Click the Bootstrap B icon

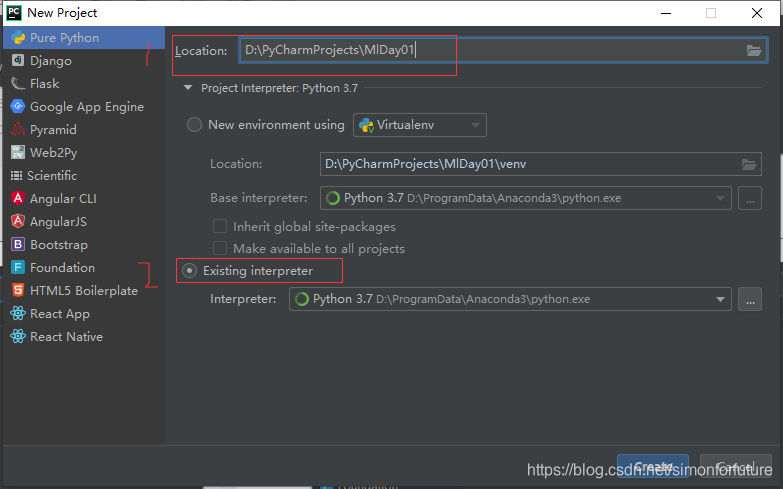click(18, 244)
